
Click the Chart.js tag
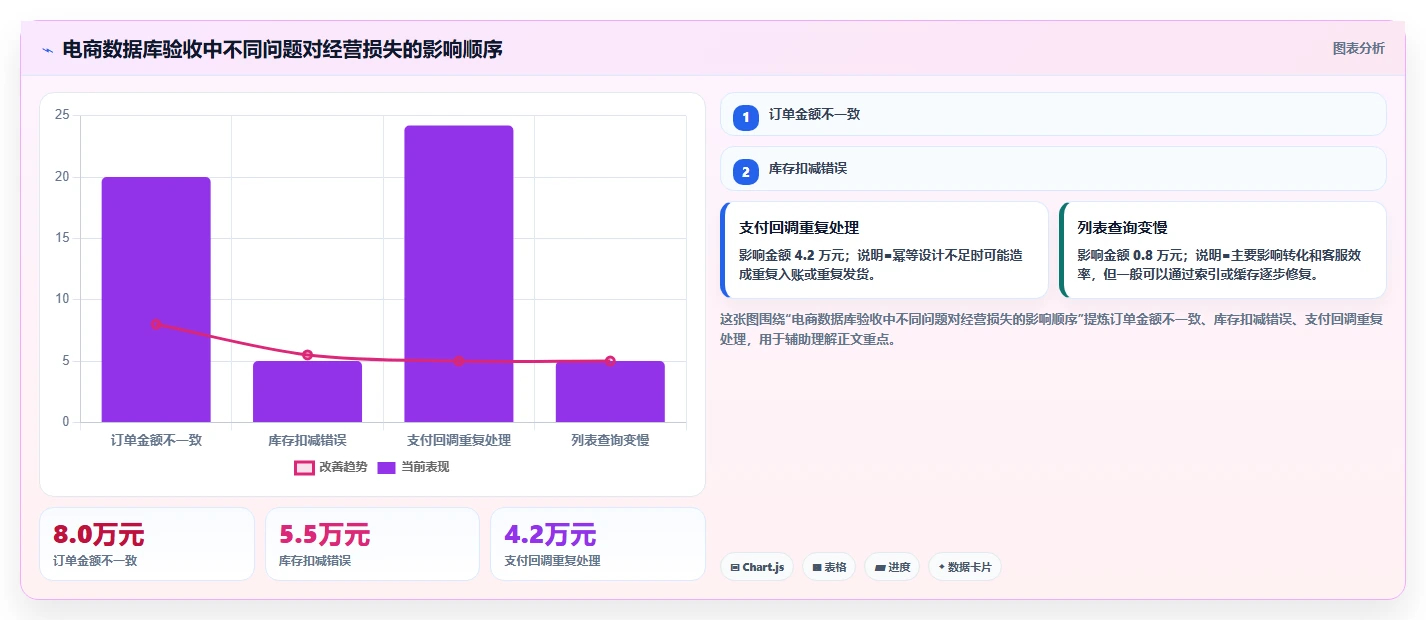point(757,567)
